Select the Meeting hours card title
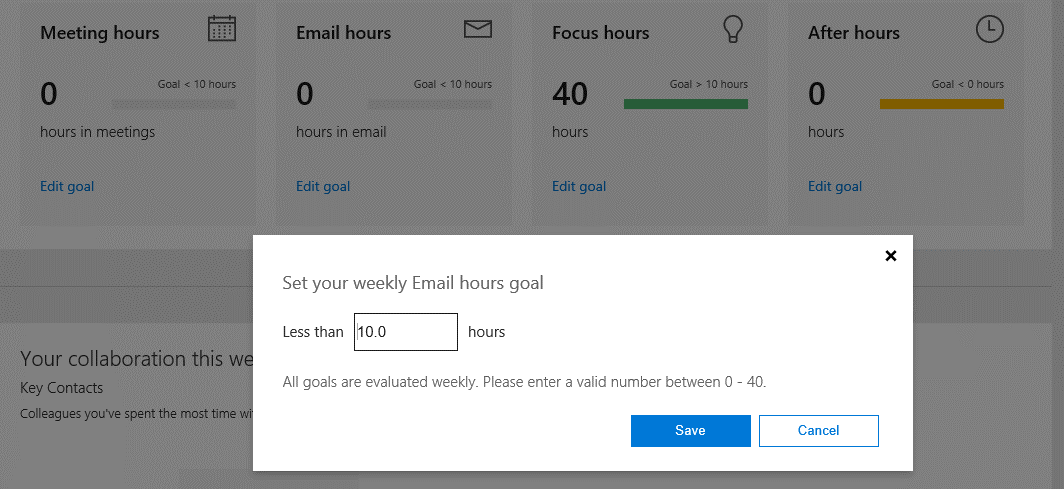The height and width of the screenshot is (489, 1064). pos(100,33)
